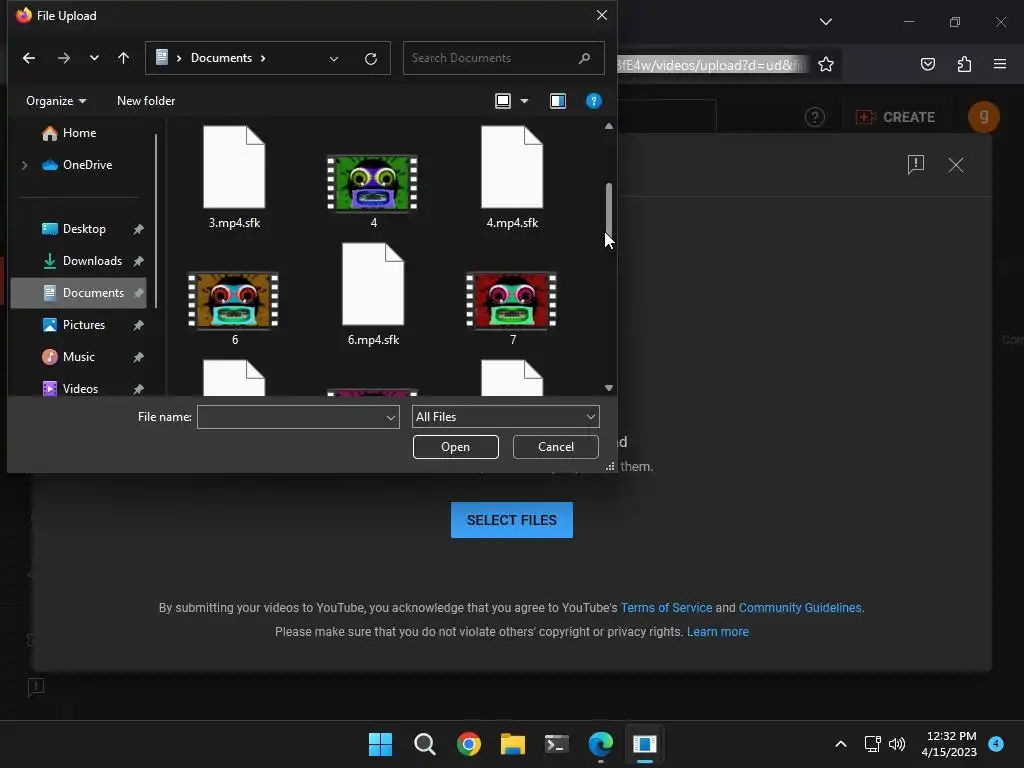The width and height of the screenshot is (1024, 768).
Task: Select Documents in the sidebar
Action: [78, 293]
